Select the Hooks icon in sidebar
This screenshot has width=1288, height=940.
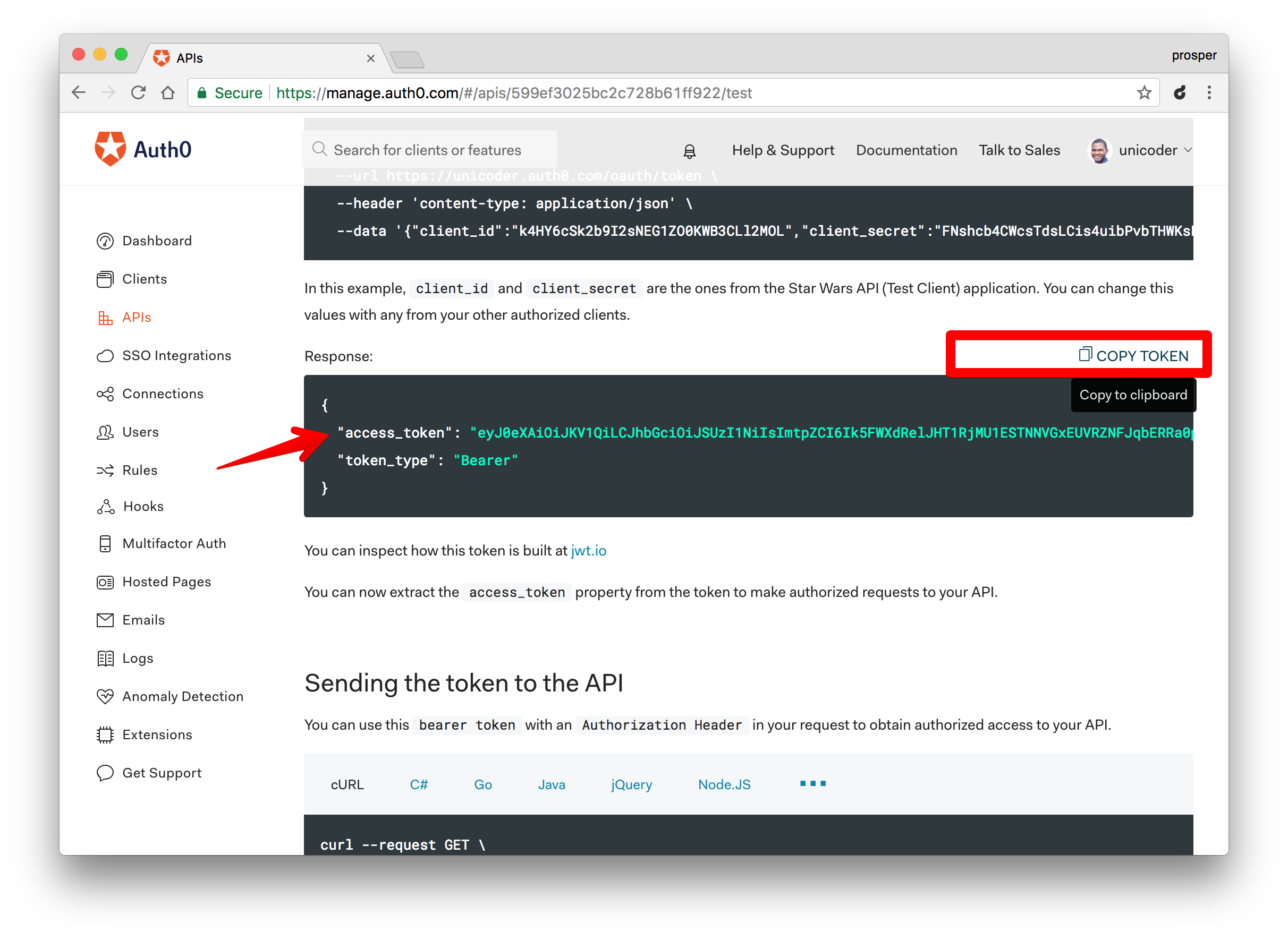pyautogui.click(x=105, y=507)
